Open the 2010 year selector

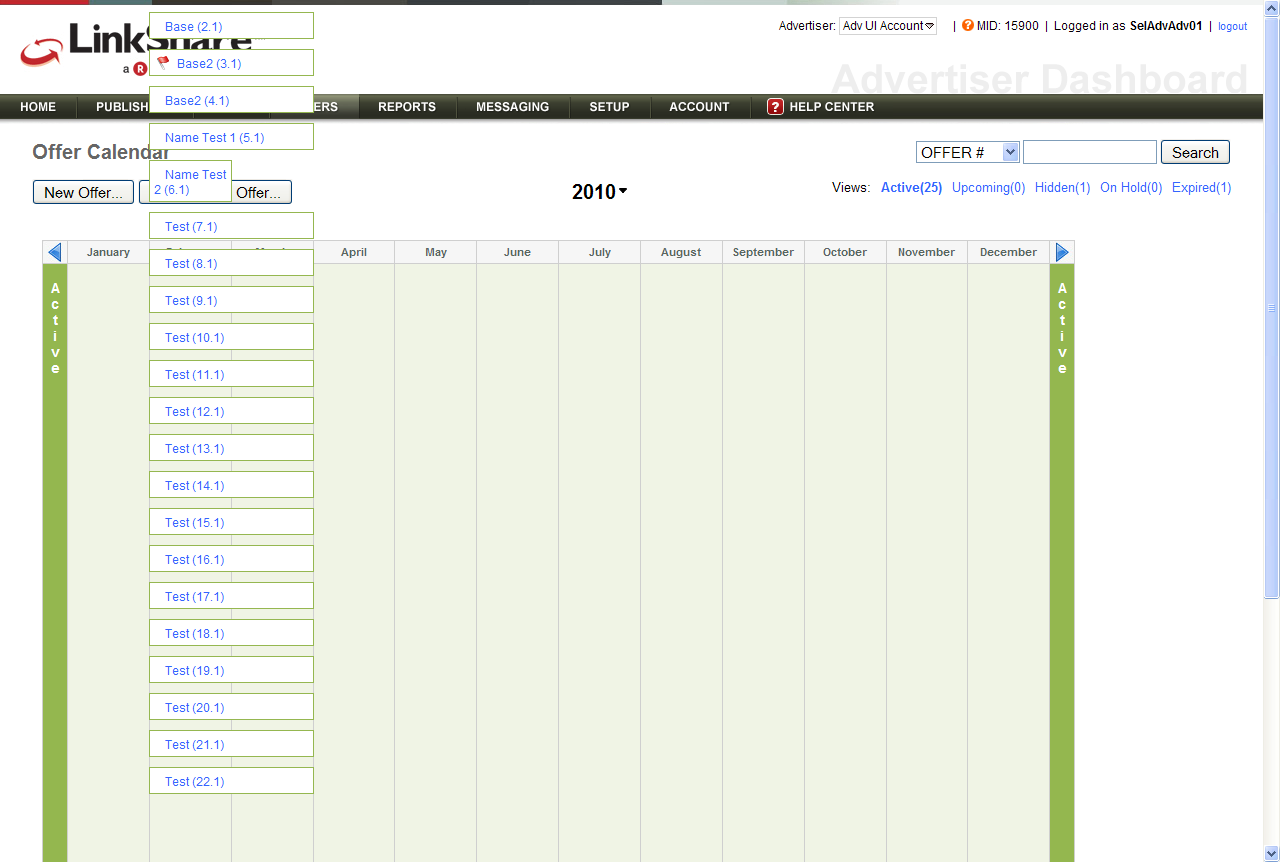pos(599,192)
